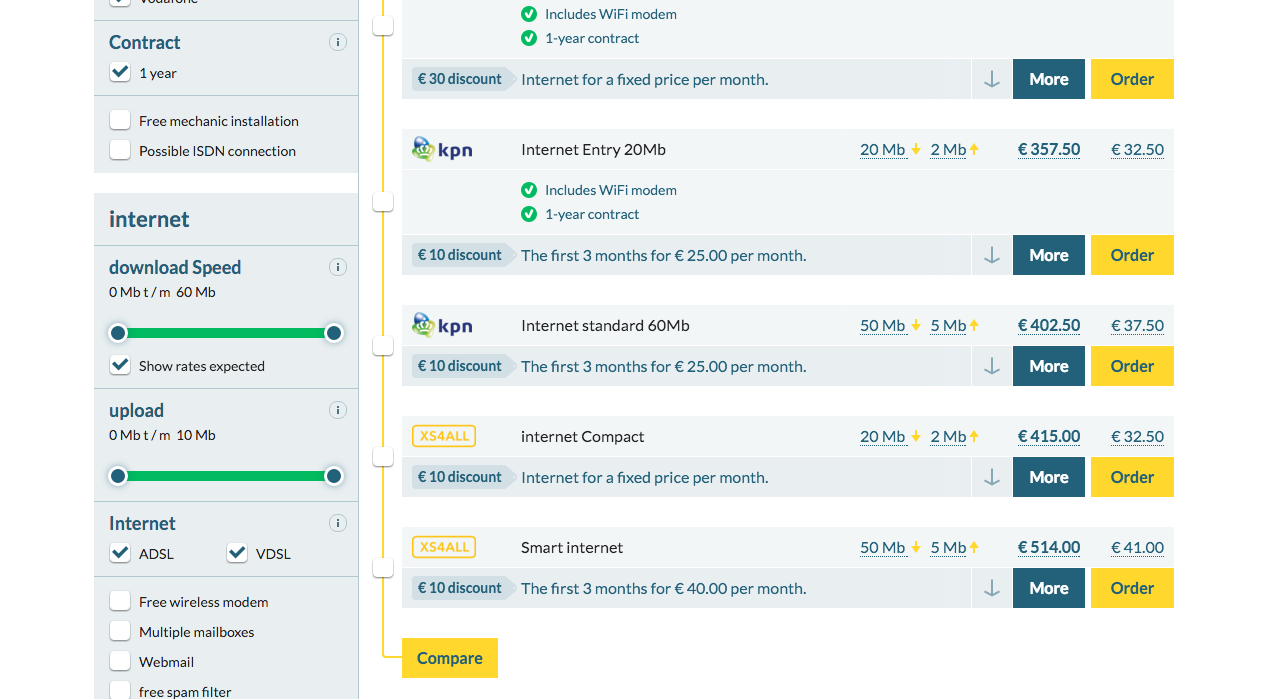Expand Smart internet details with the down arrow
1288x699 pixels.
992,588
